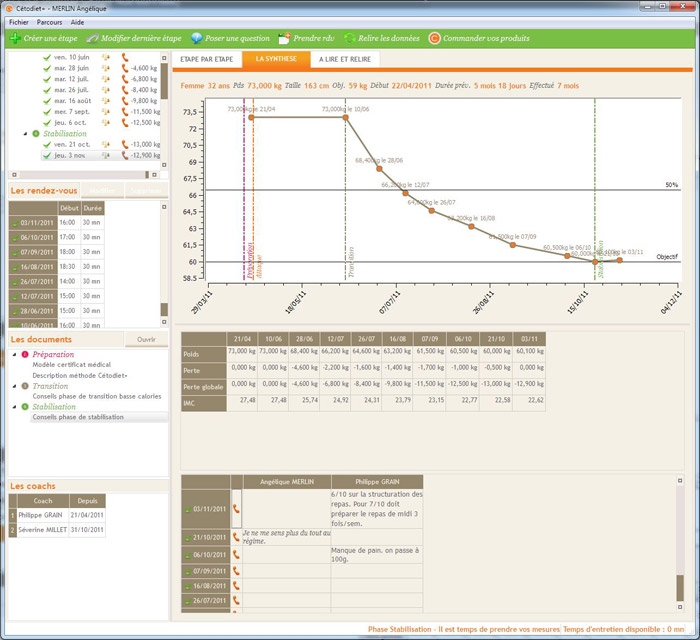The height and width of the screenshot is (640, 700).
Task: Click the Relire les données refresh icon
Action: 350,38
